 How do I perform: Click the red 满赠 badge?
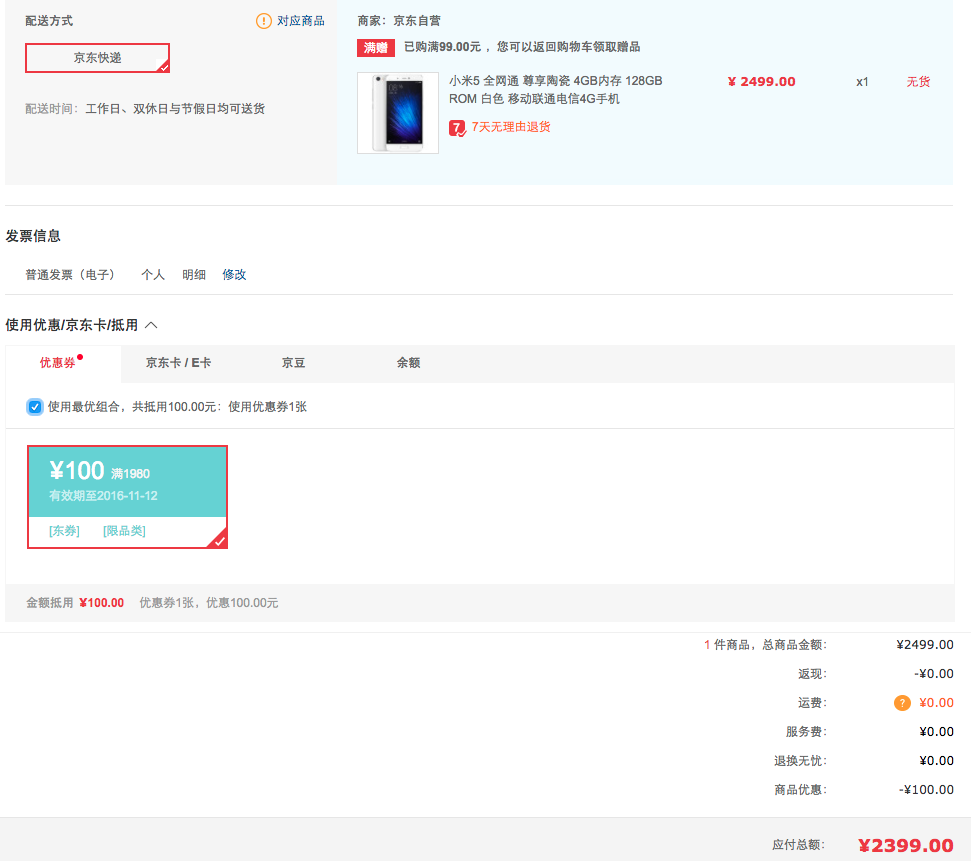pos(376,48)
